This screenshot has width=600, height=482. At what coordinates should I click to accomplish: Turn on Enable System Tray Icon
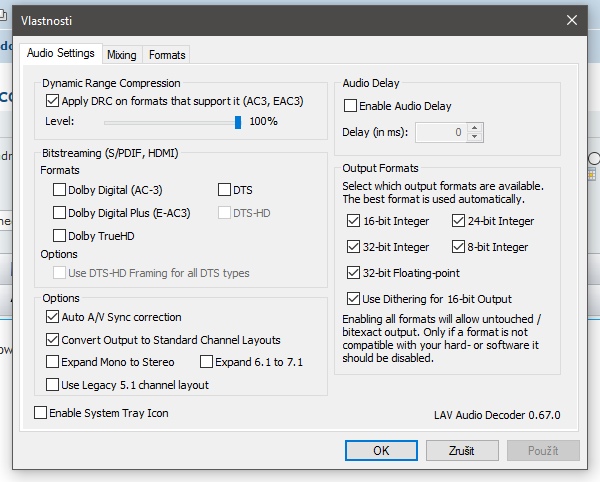tap(41, 413)
